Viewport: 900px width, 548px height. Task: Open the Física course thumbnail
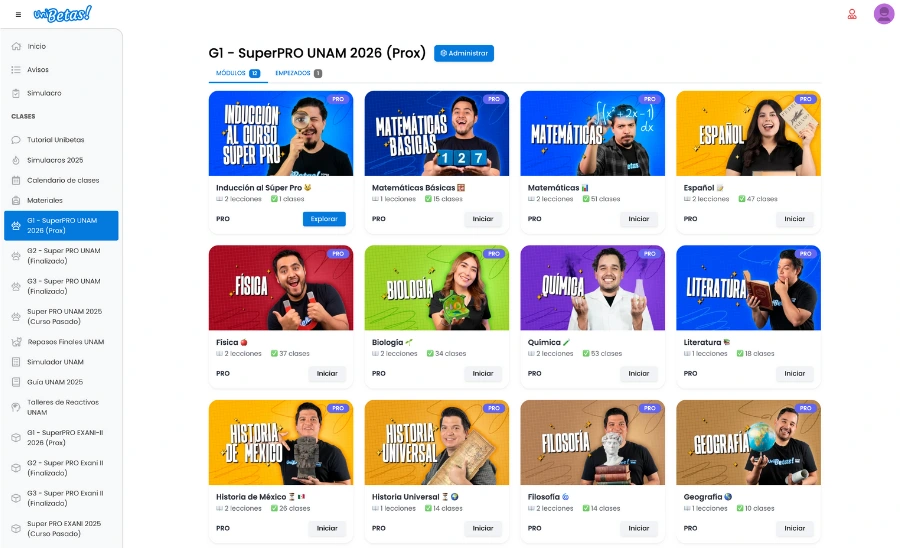pyautogui.click(x=280, y=287)
